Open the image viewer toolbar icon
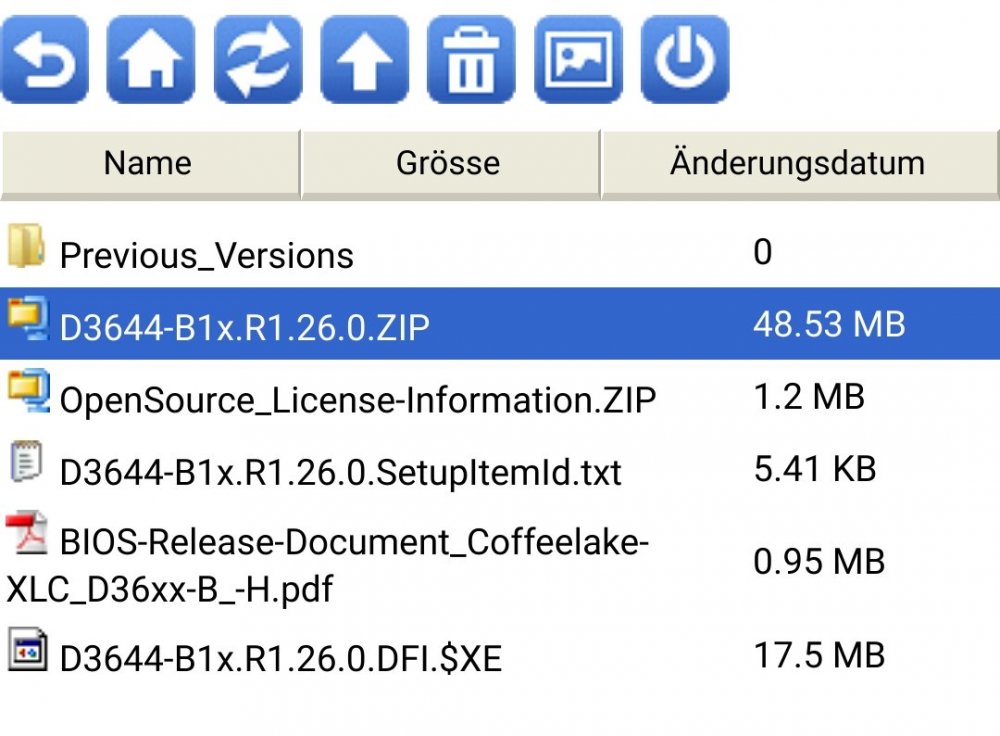This screenshot has width=1000, height=736. pos(578,59)
